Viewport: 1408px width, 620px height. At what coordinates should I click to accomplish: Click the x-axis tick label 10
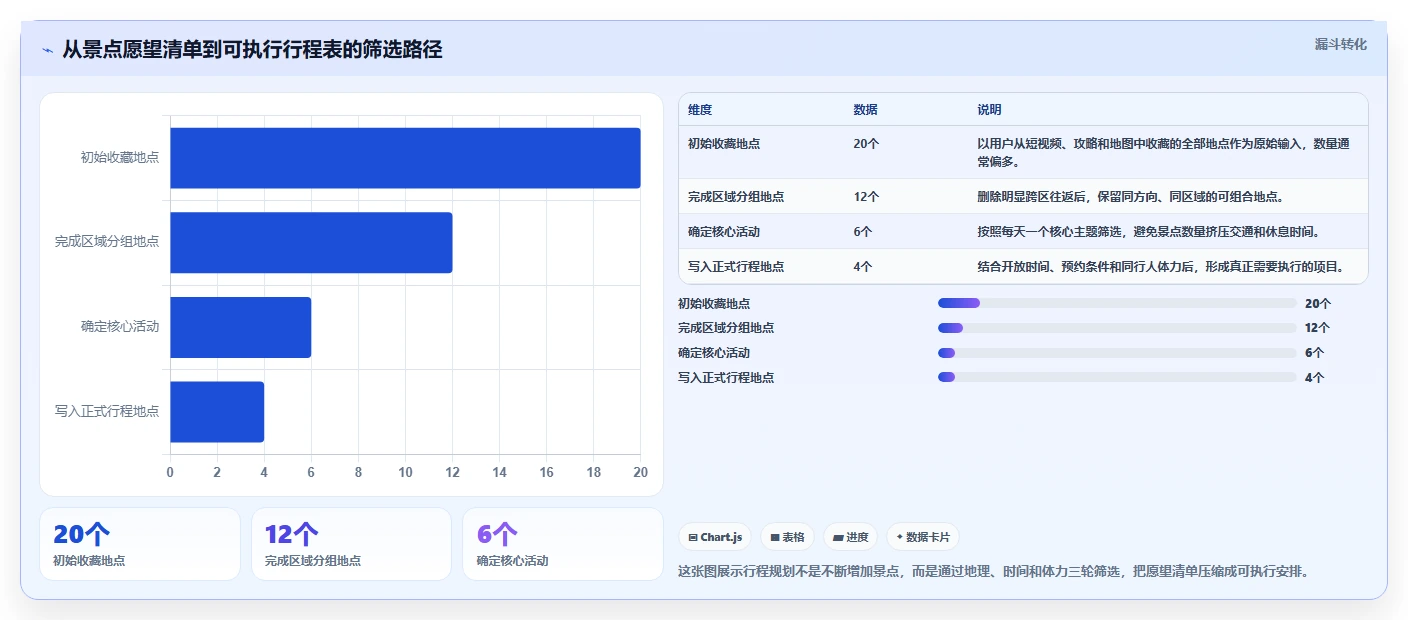click(405, 472)
